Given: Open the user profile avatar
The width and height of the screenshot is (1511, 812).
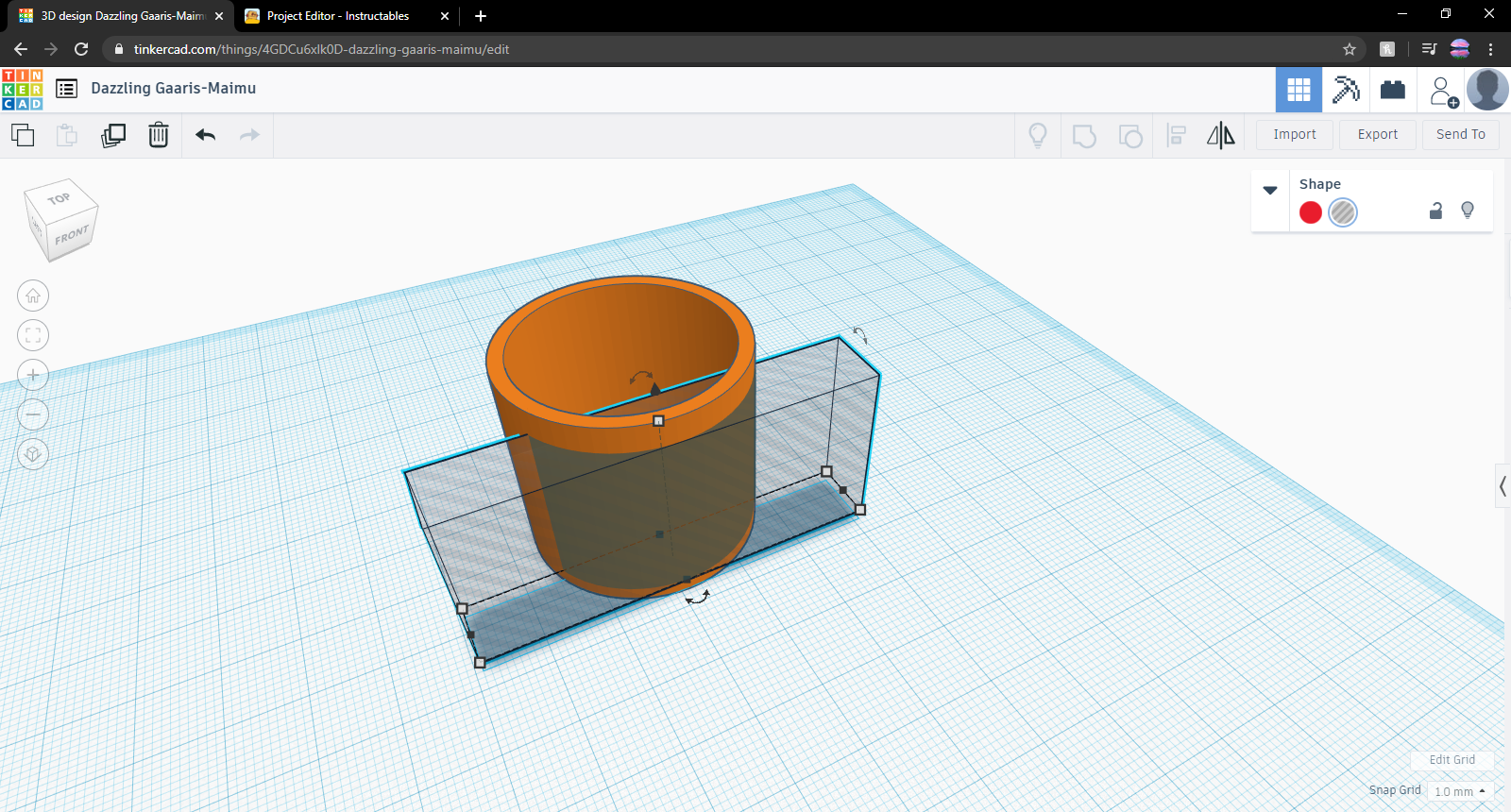Looking at the screenshot, I should coord(1487,90).
